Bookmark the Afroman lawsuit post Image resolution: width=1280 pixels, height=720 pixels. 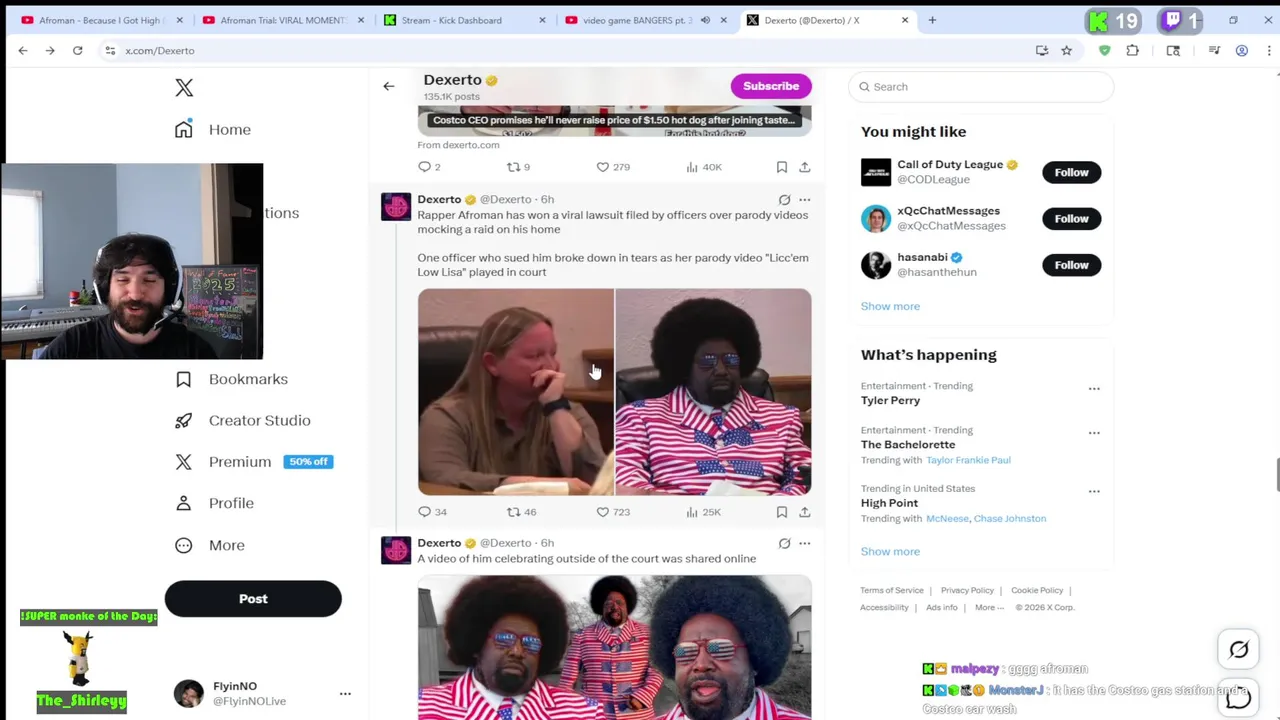click(782, 512)
